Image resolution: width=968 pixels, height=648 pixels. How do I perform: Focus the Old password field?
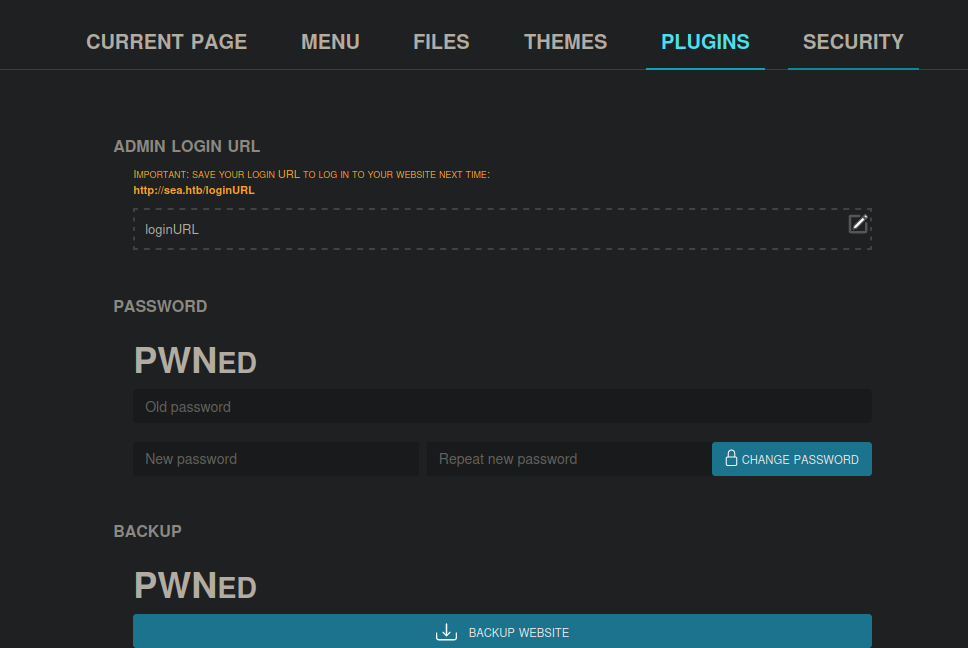click(502, 407)
